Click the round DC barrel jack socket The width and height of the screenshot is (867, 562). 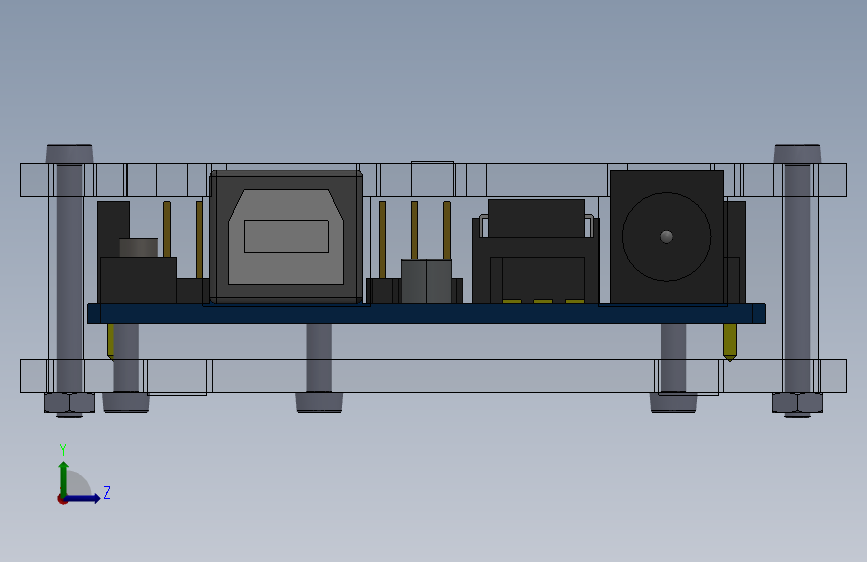point(666,237)
